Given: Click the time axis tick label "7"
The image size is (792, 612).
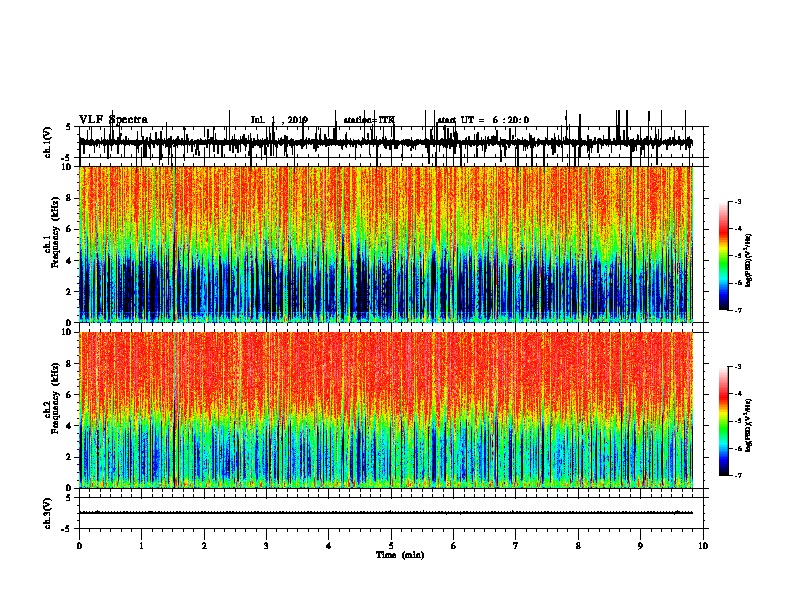Looking at the screenshot, I should coord(516,546).
